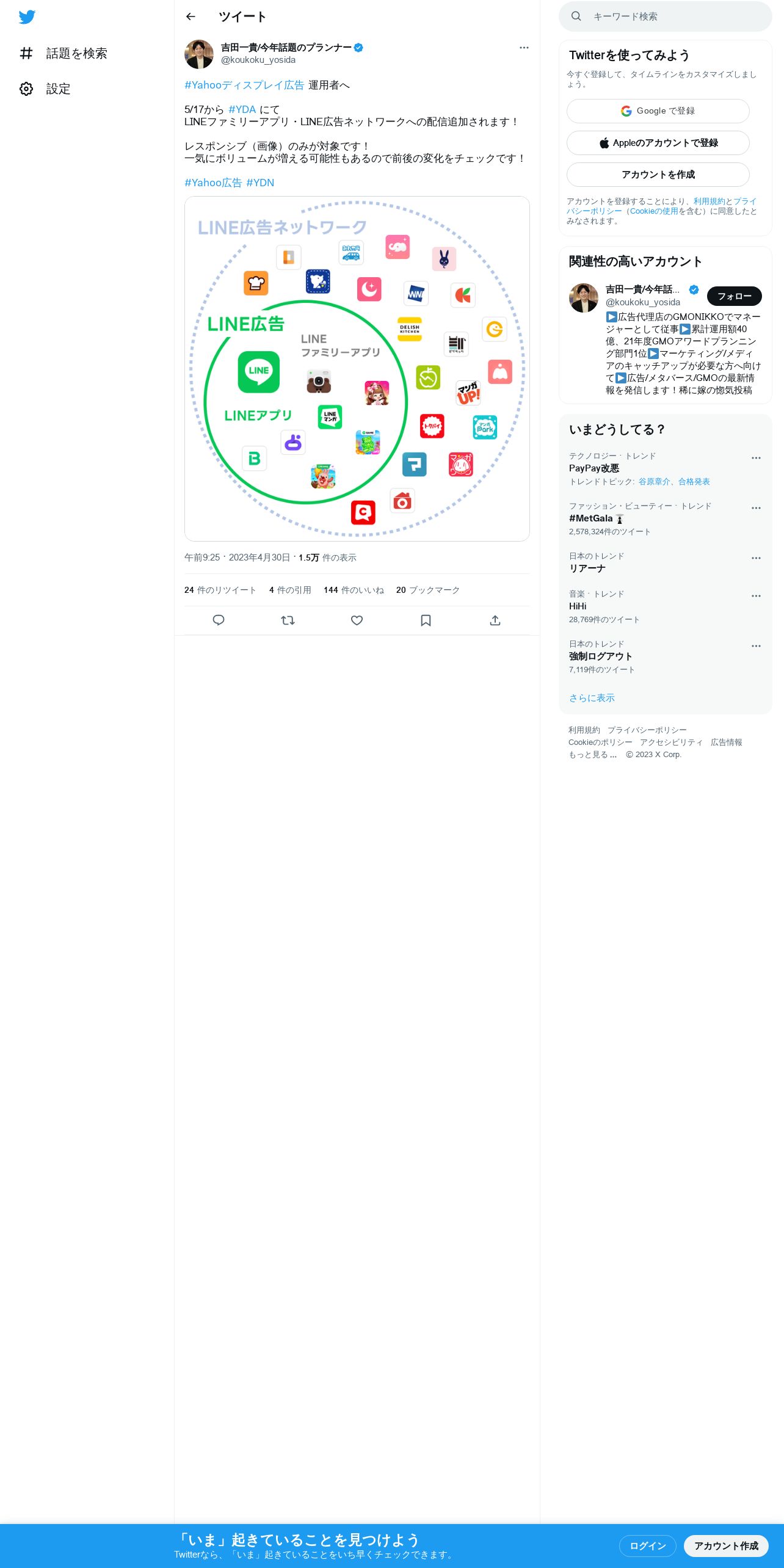
Task: Open more options for #MetGala trend
Action: [756, 508]
